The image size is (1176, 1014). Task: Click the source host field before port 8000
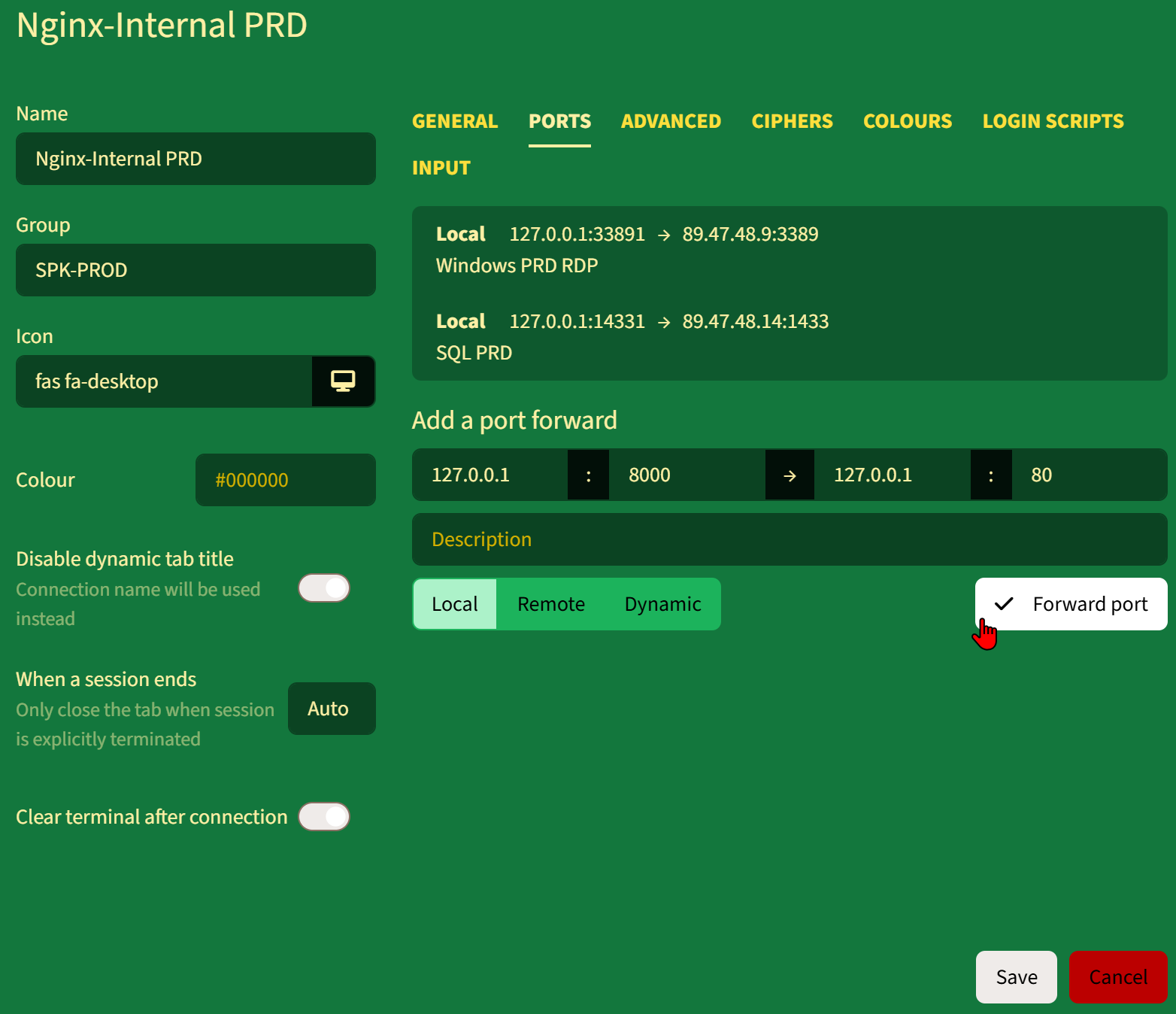click(x=489, y=475)
